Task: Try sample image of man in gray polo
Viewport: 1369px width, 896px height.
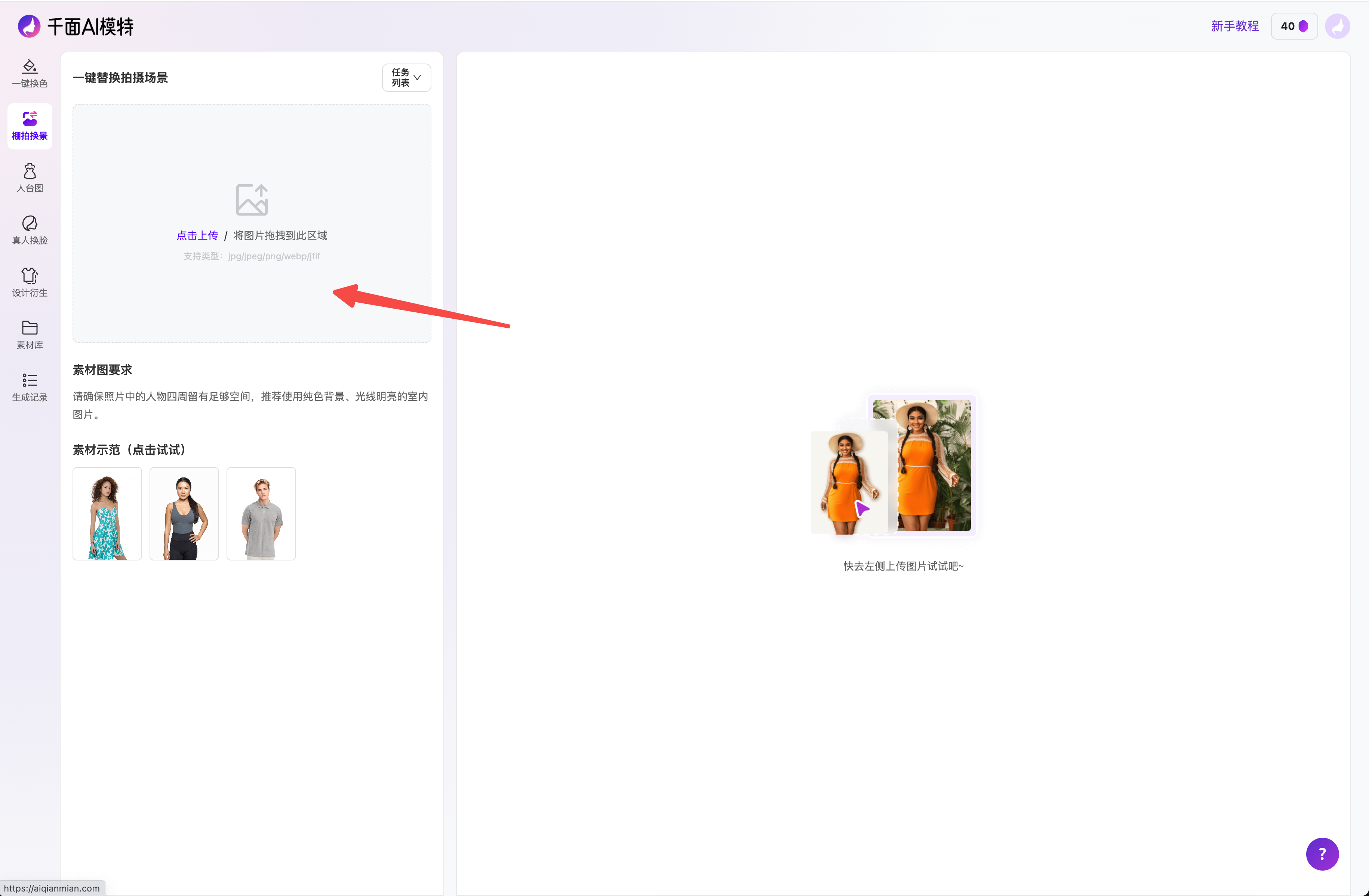Action: click(261, 514)
